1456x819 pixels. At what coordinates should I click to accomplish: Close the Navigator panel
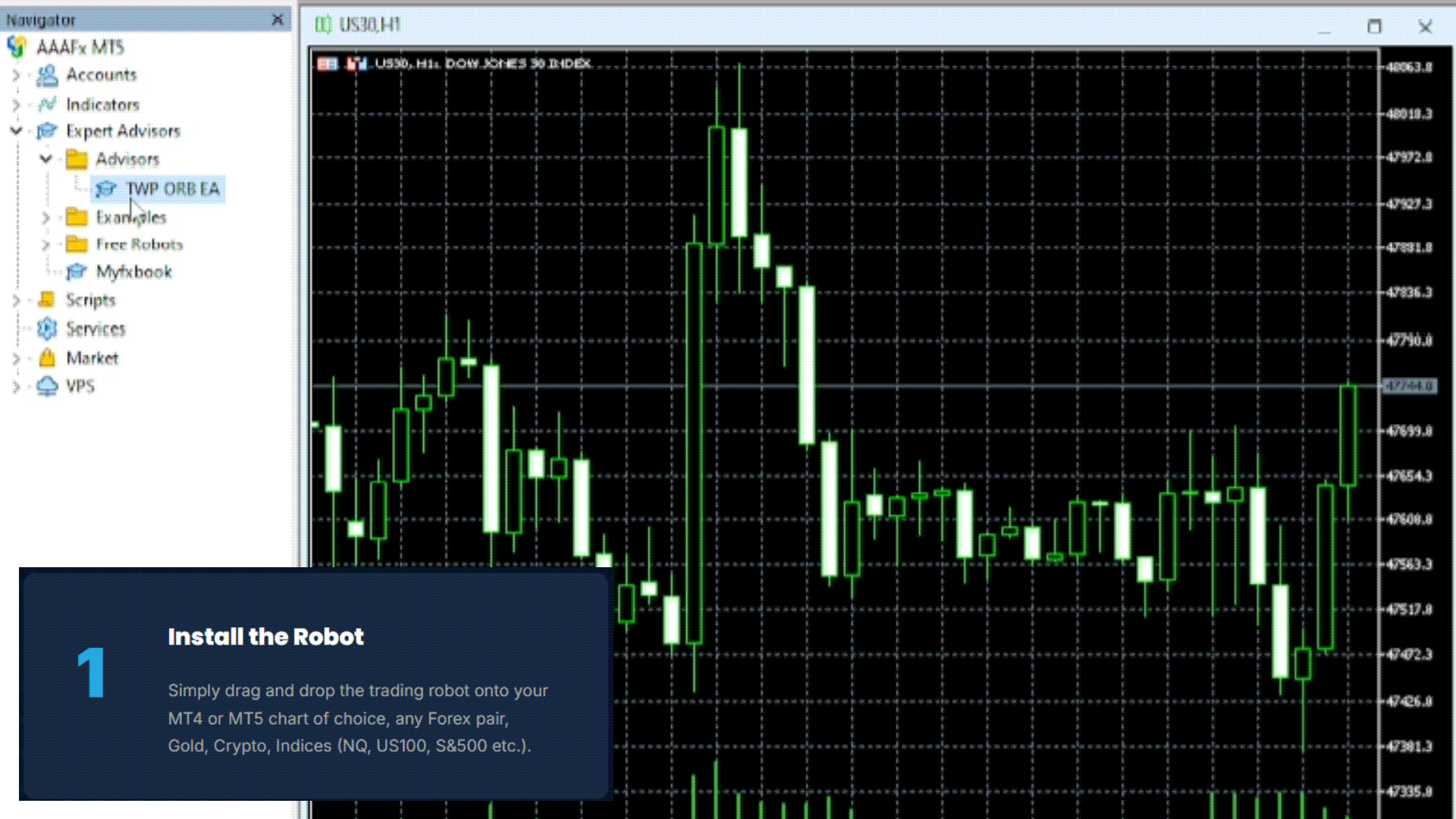(278, 20)
